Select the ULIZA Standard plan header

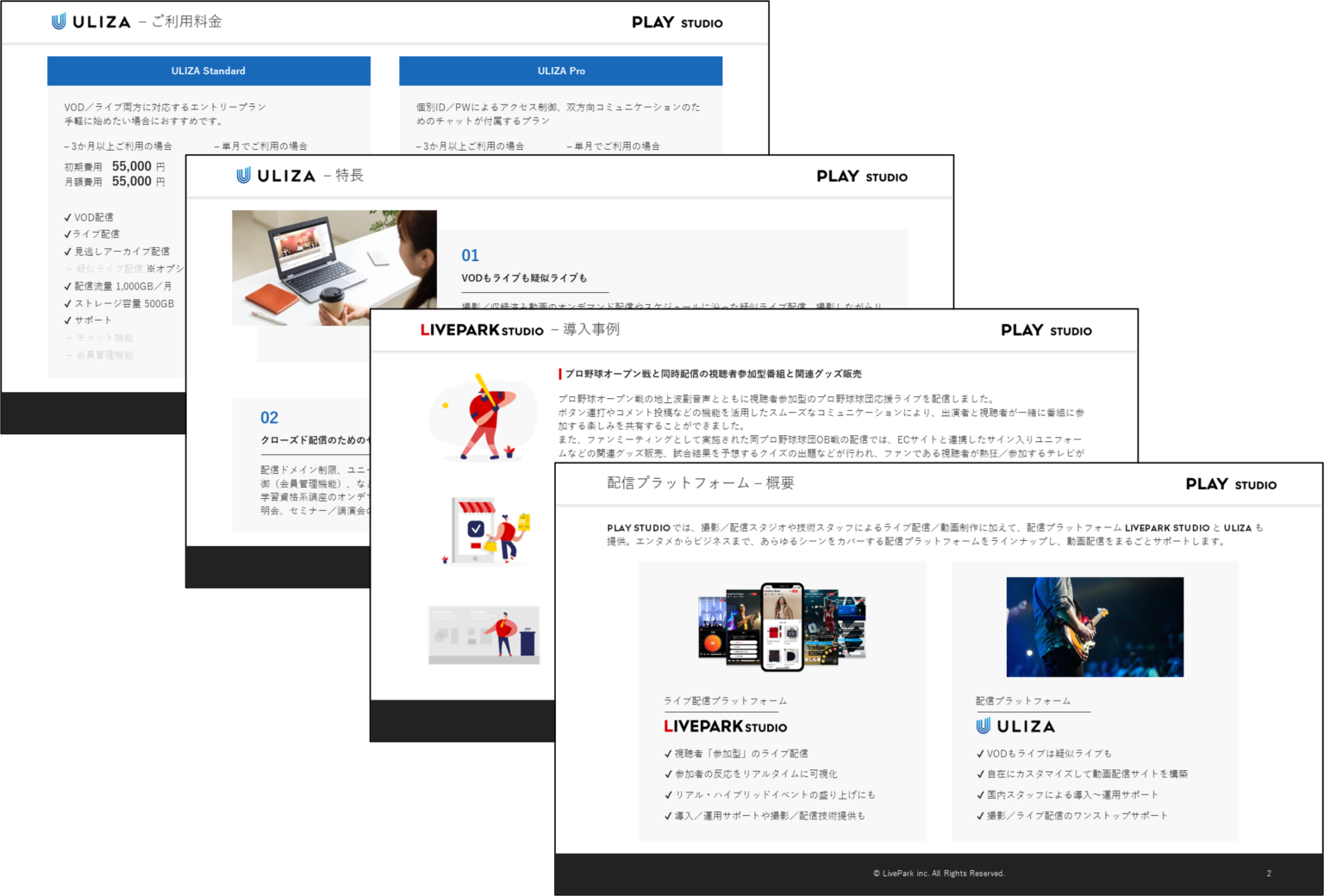(x=208, y=71)
